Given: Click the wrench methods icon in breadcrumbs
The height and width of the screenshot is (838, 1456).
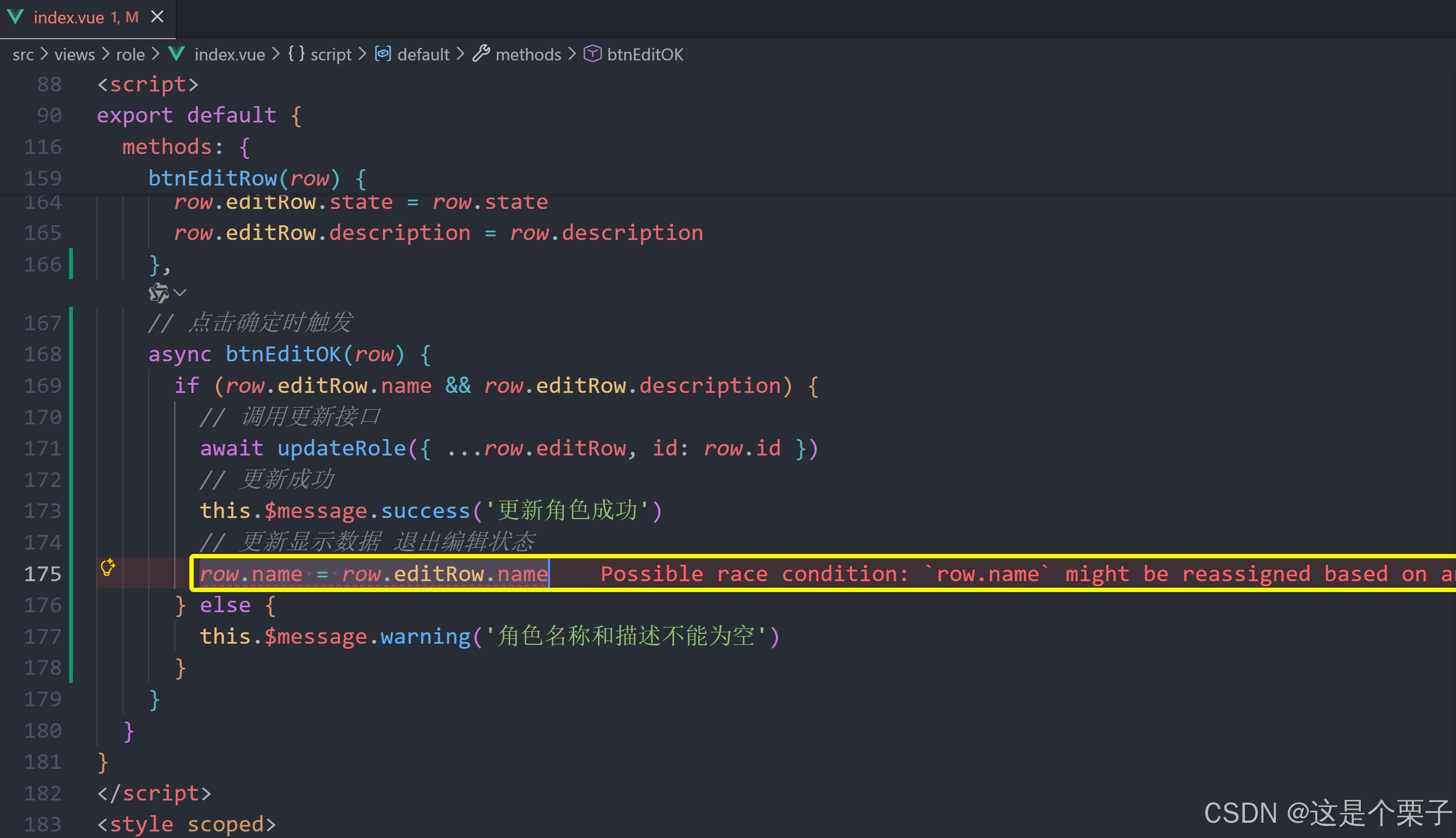Looking at the screenshot, I should [481, 54].
